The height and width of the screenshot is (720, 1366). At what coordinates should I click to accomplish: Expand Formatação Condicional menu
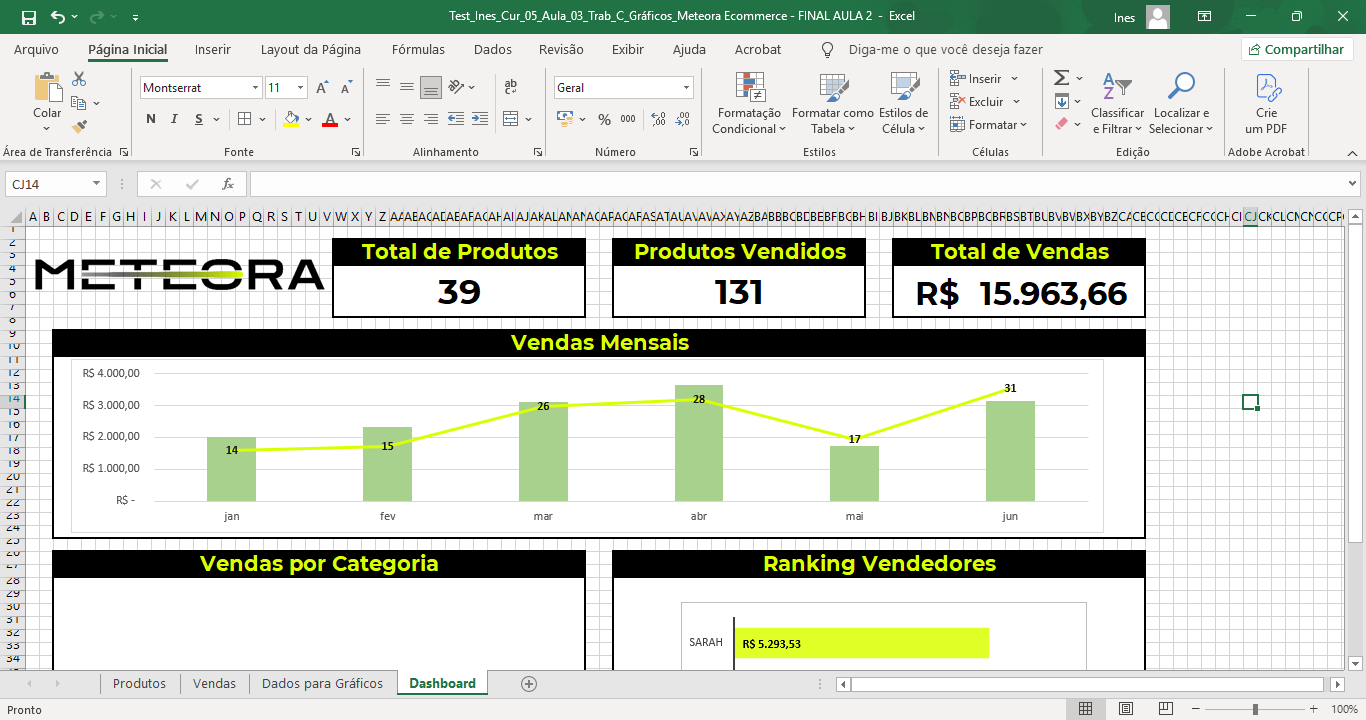pyautogui.click(x=747, y=104)
